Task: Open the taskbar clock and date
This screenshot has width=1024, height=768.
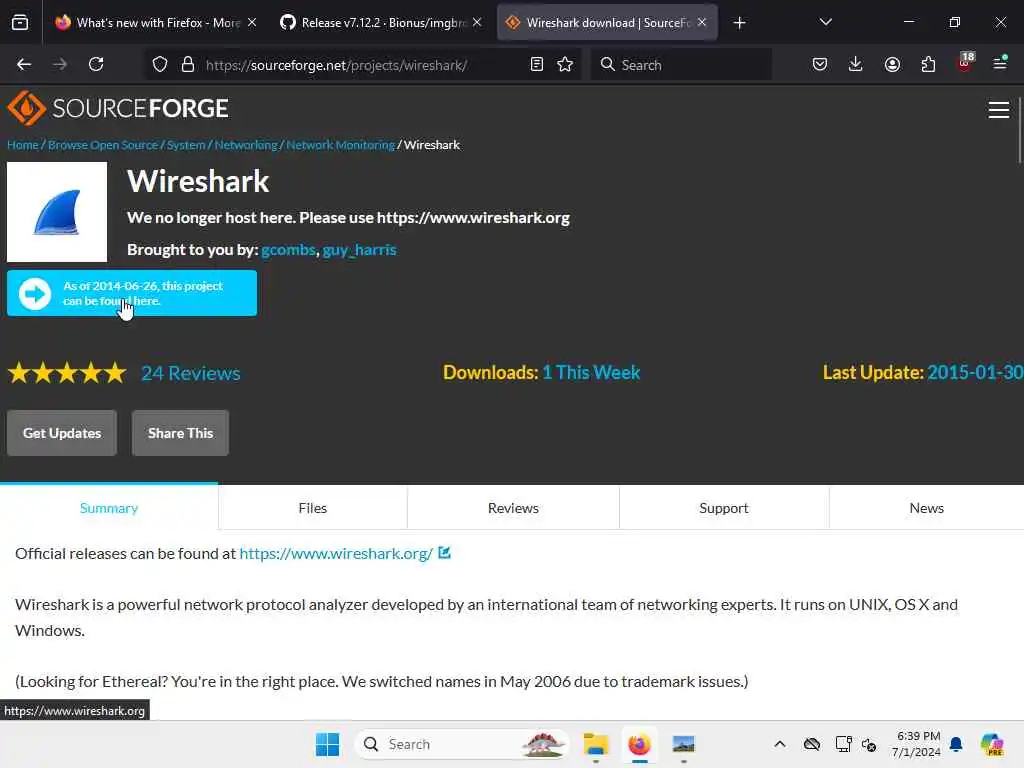Action: tap(918, 744)
